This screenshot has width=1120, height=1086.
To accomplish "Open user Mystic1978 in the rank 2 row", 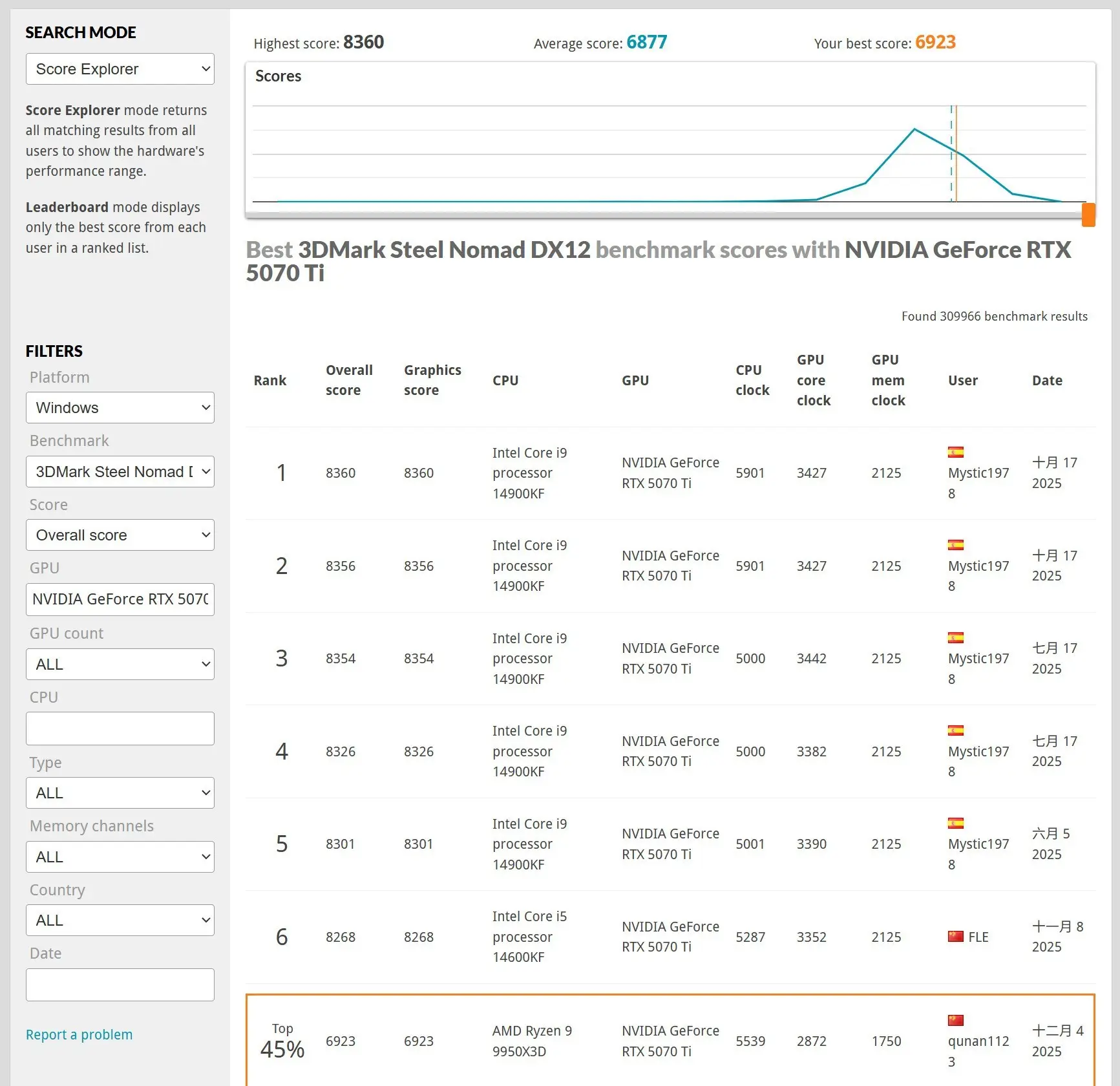I will click(x=978, y=566).
